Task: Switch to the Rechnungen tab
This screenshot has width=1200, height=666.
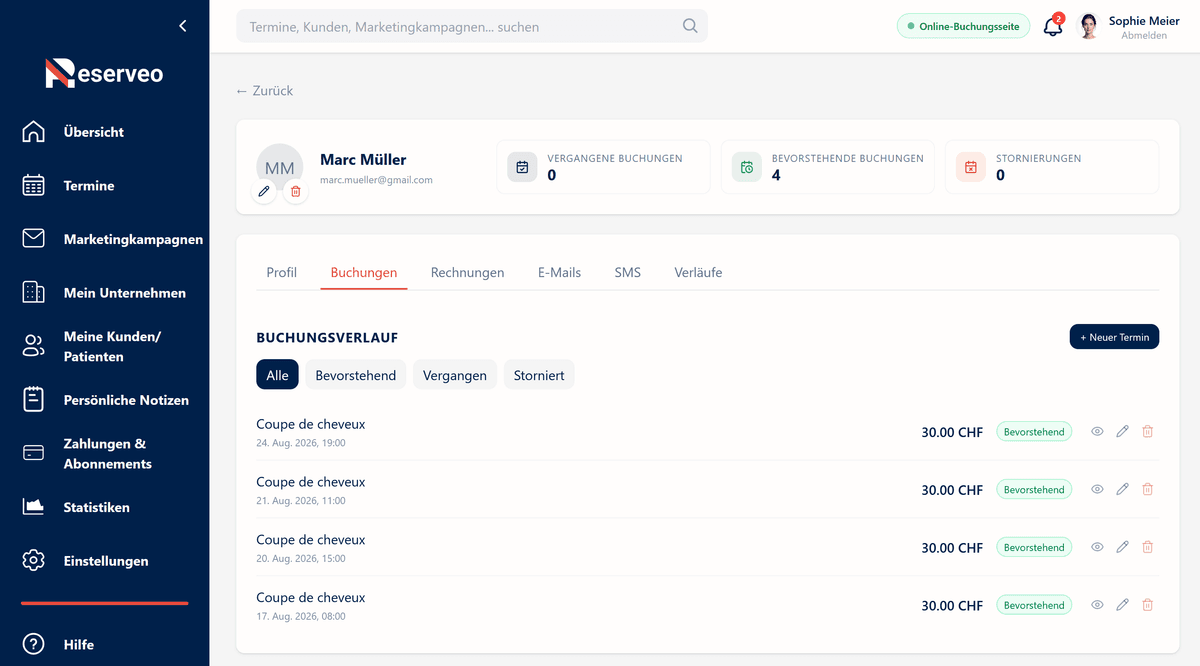Action: [x=467, y=272]
